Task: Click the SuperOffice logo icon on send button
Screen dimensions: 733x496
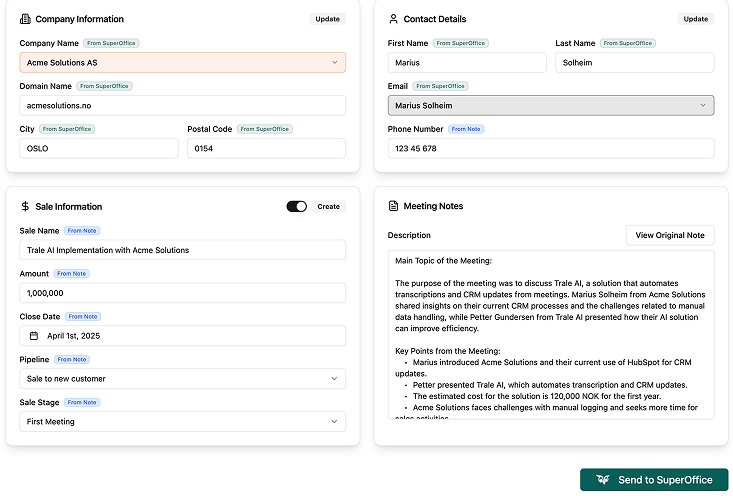Action: coord(602,480)
